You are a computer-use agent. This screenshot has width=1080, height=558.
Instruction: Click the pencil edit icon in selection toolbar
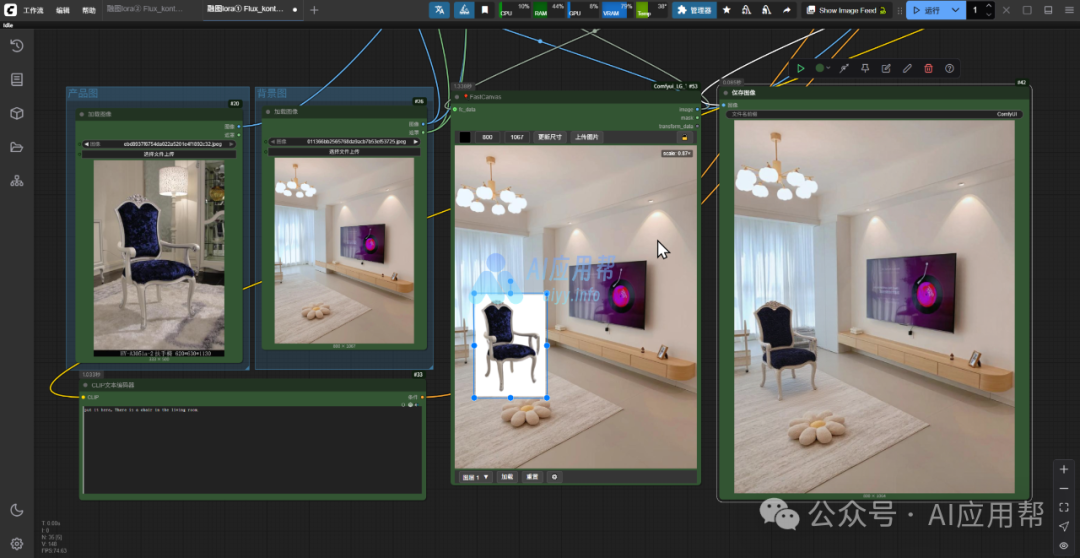coord(907,68)
